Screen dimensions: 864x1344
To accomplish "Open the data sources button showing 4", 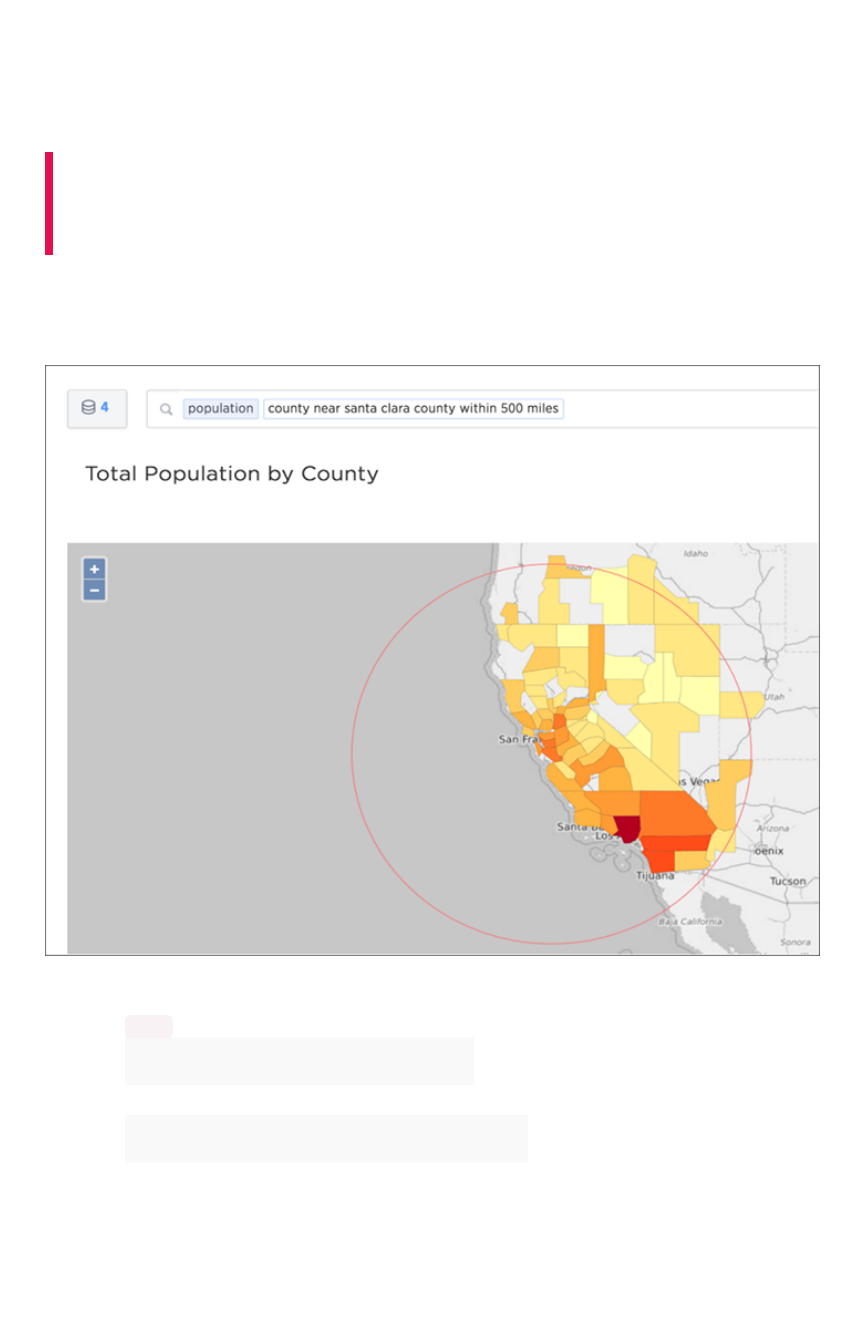I will [x=97, y=408].
